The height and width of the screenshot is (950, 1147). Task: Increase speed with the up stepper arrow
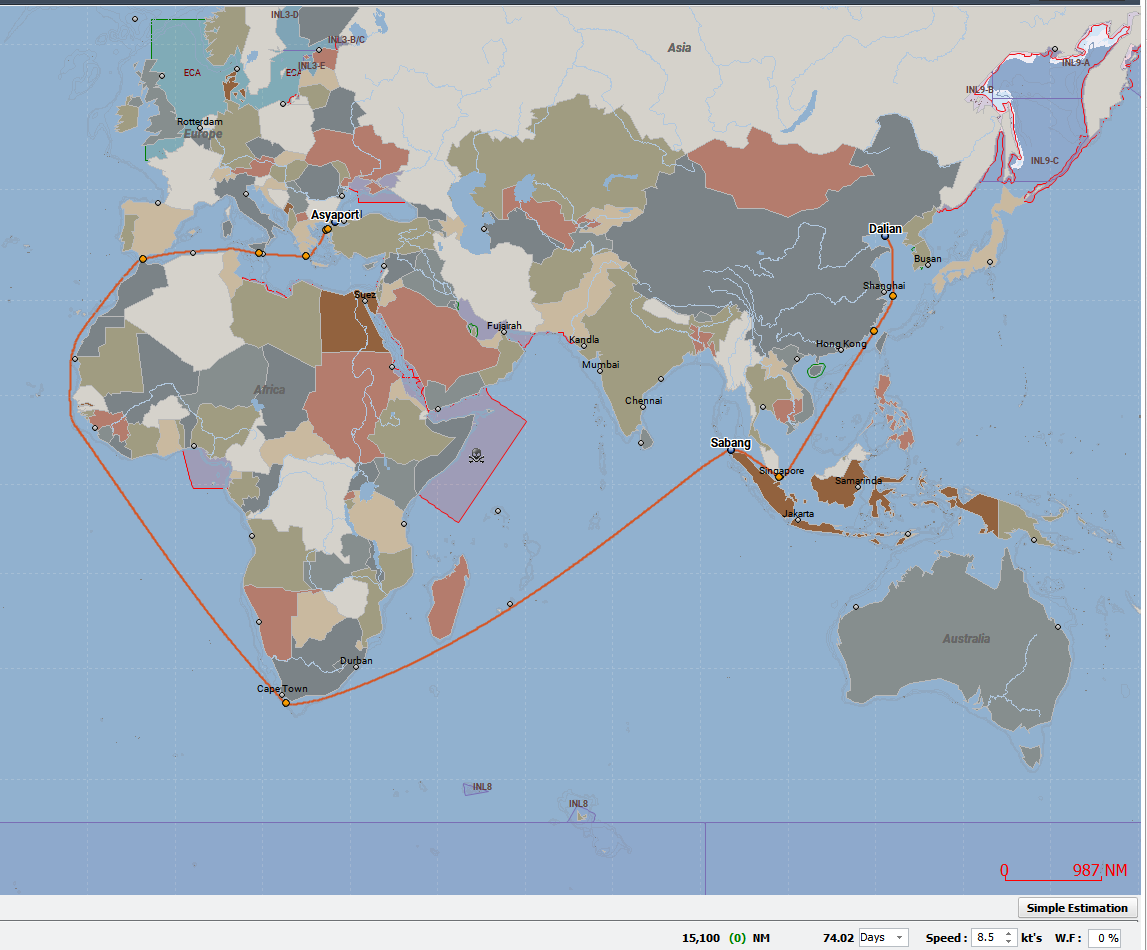click(x=1009, y=933)
